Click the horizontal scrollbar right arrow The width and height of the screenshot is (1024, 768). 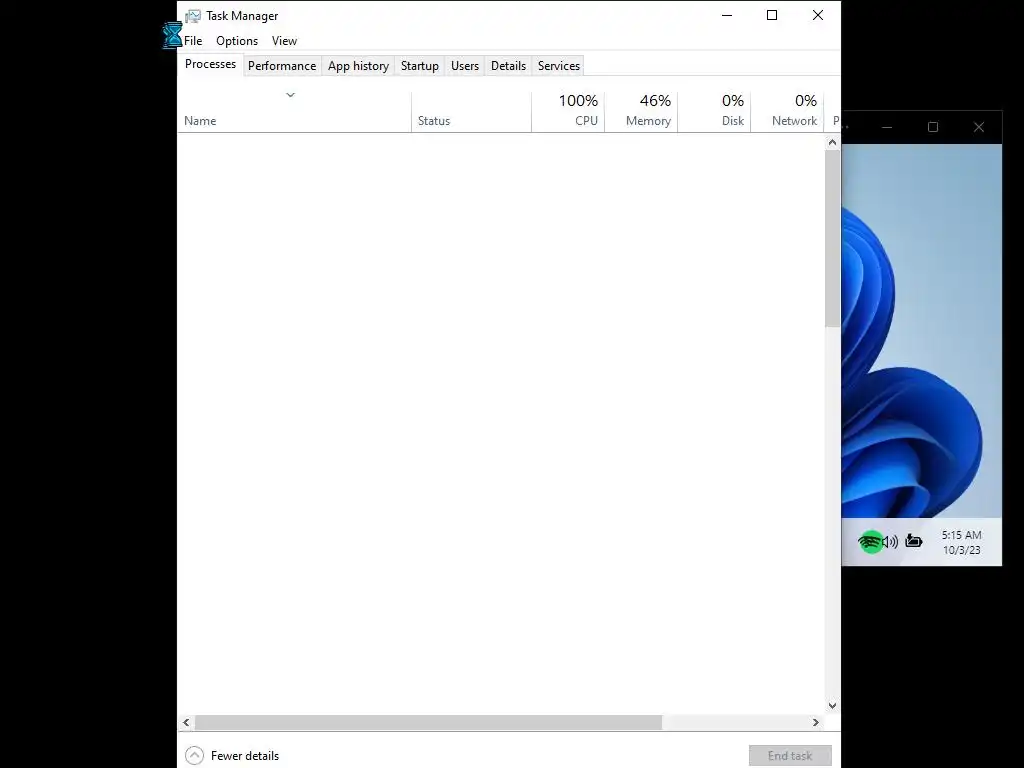[x=816, y=722]
